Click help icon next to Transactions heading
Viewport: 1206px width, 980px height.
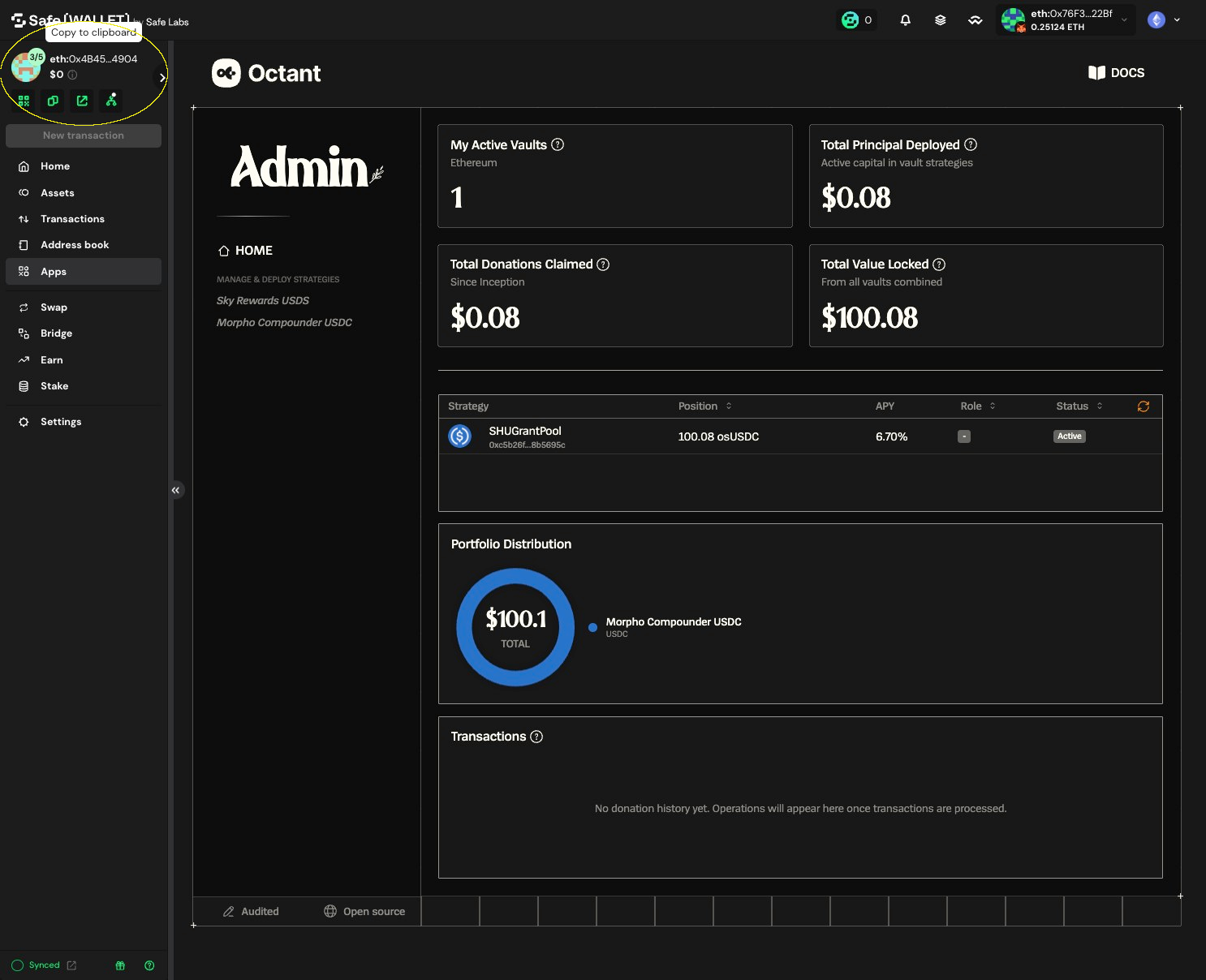click(536, 737)
